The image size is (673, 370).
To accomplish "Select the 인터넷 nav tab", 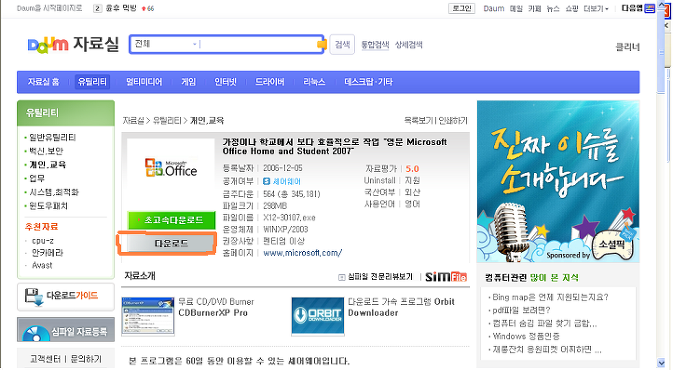I will [x=225, y=82].
